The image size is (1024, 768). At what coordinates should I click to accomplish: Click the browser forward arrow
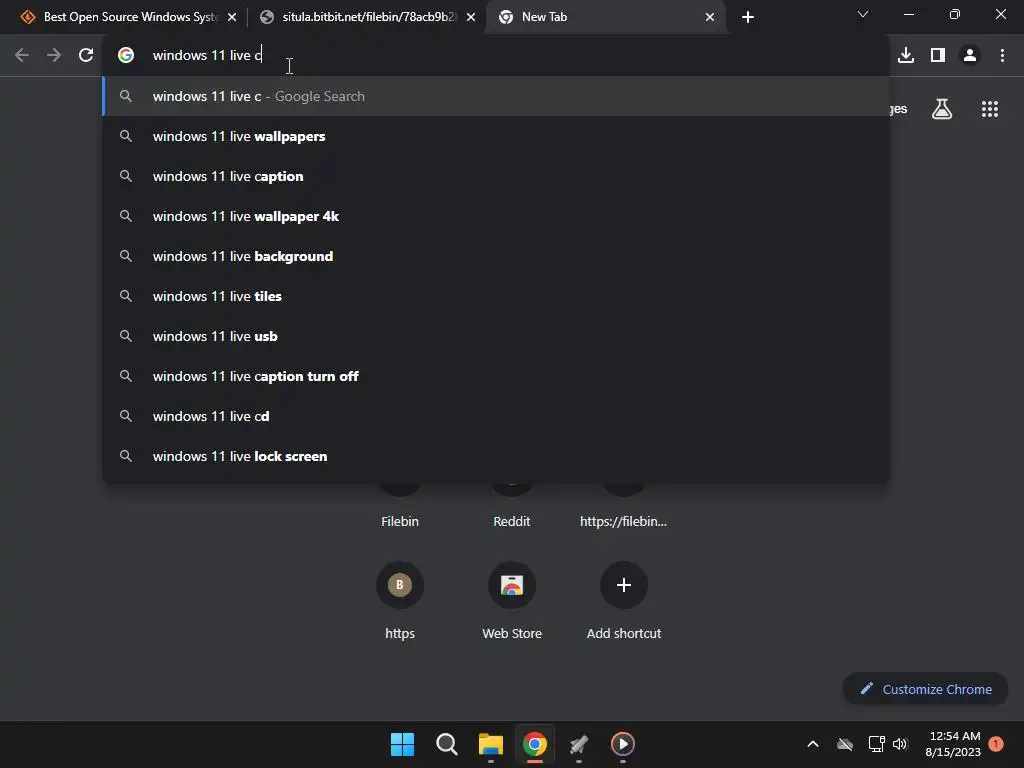click(54, 55)
